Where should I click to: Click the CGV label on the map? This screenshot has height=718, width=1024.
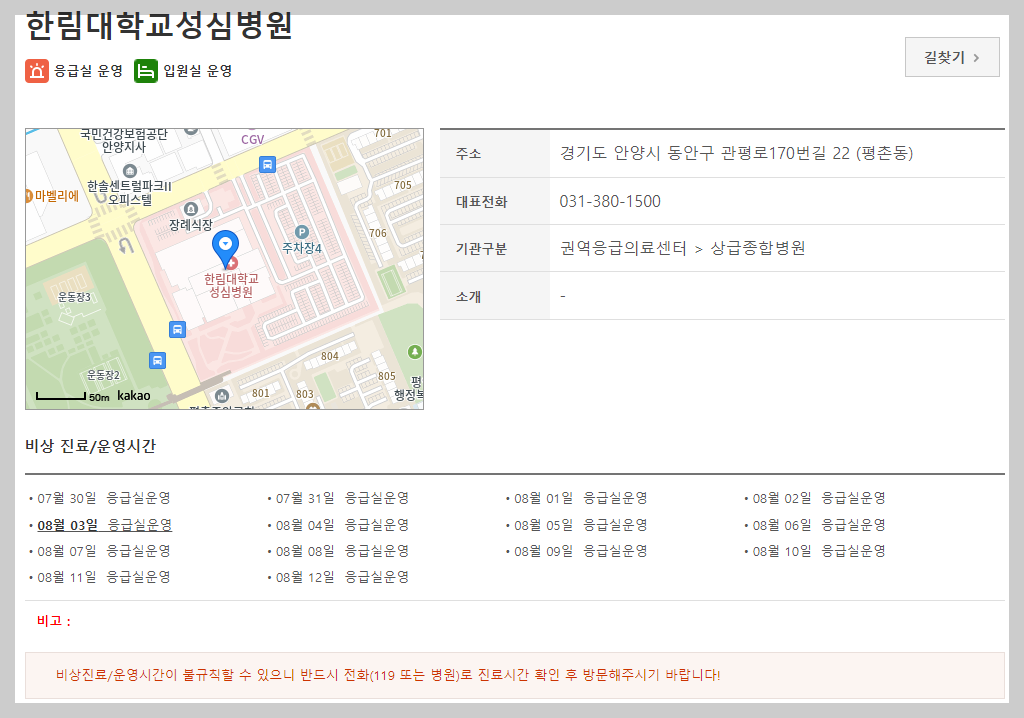[253, 140]
